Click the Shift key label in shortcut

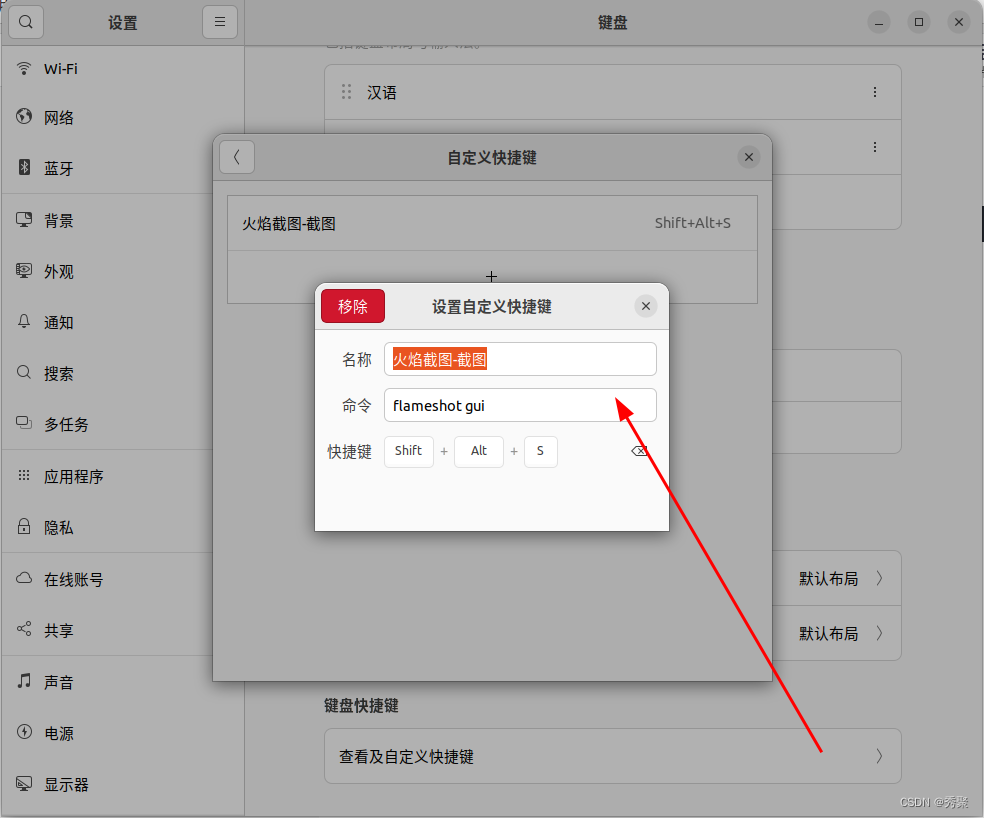tap(409, 451)
